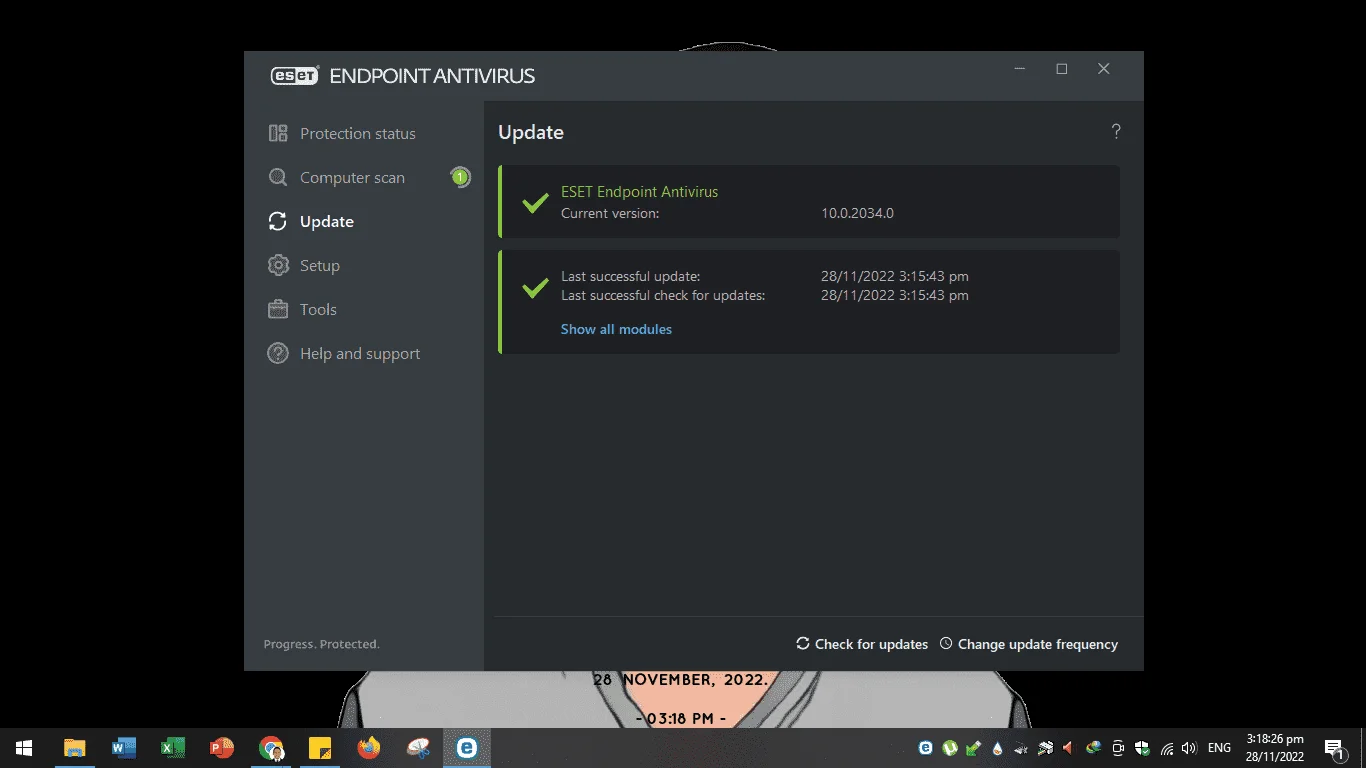The height and width of the screenshot is (768, 1366).
Task: Click the ESET taskbar button
Action: point(467,748)
